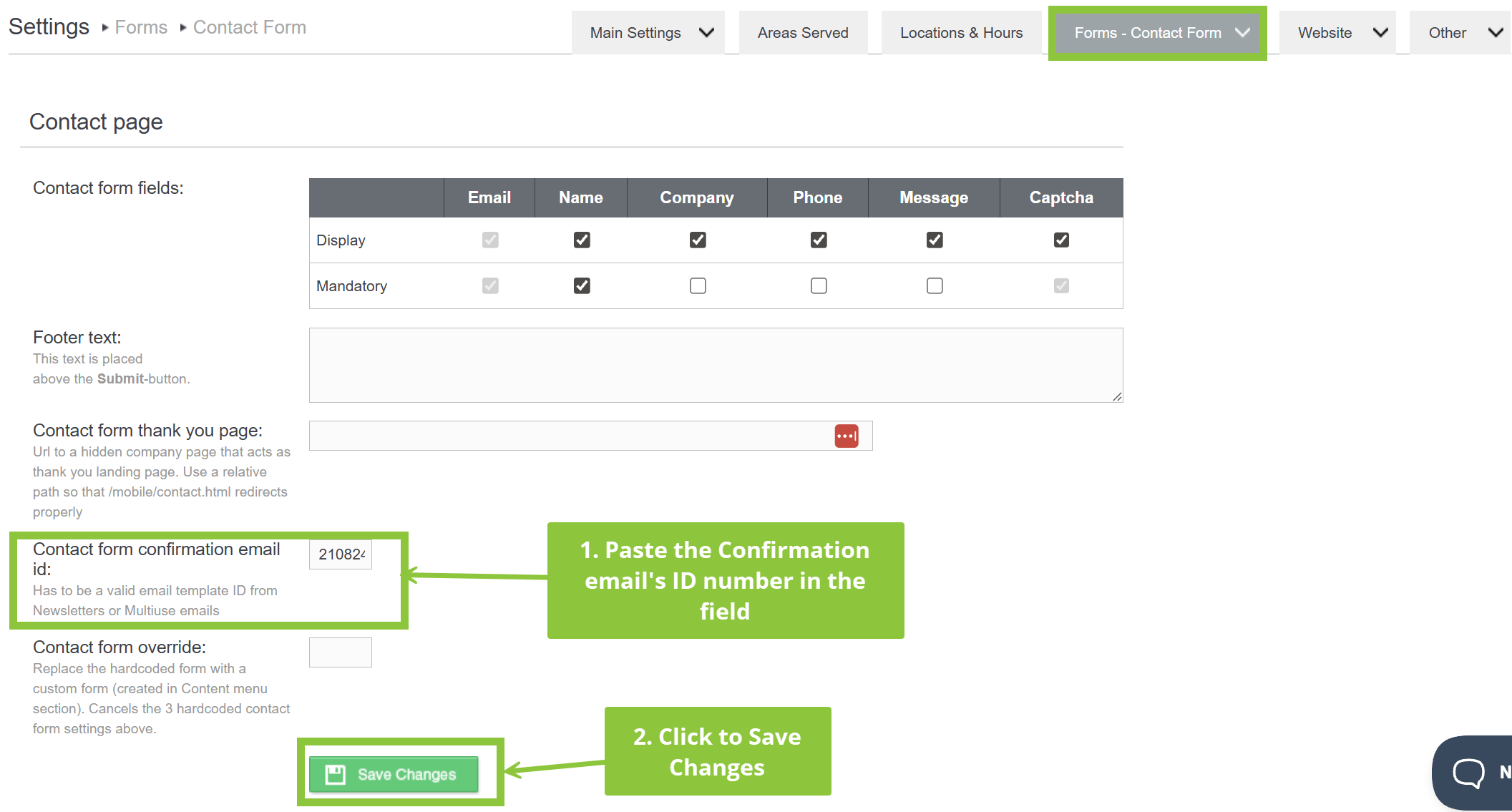This screenshot has width=1512, height=812.
Task: Enable Mandatory for Company field
Action: (x=698, y=285)
